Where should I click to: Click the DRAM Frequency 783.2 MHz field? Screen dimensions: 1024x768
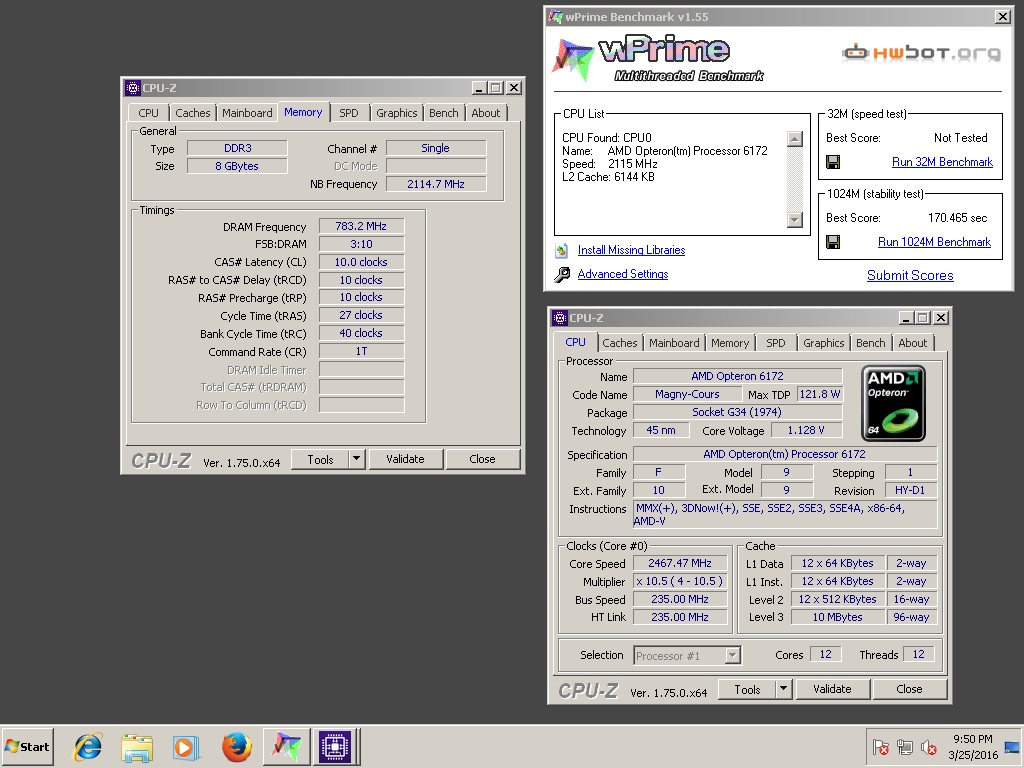click(x=361, y=226)
